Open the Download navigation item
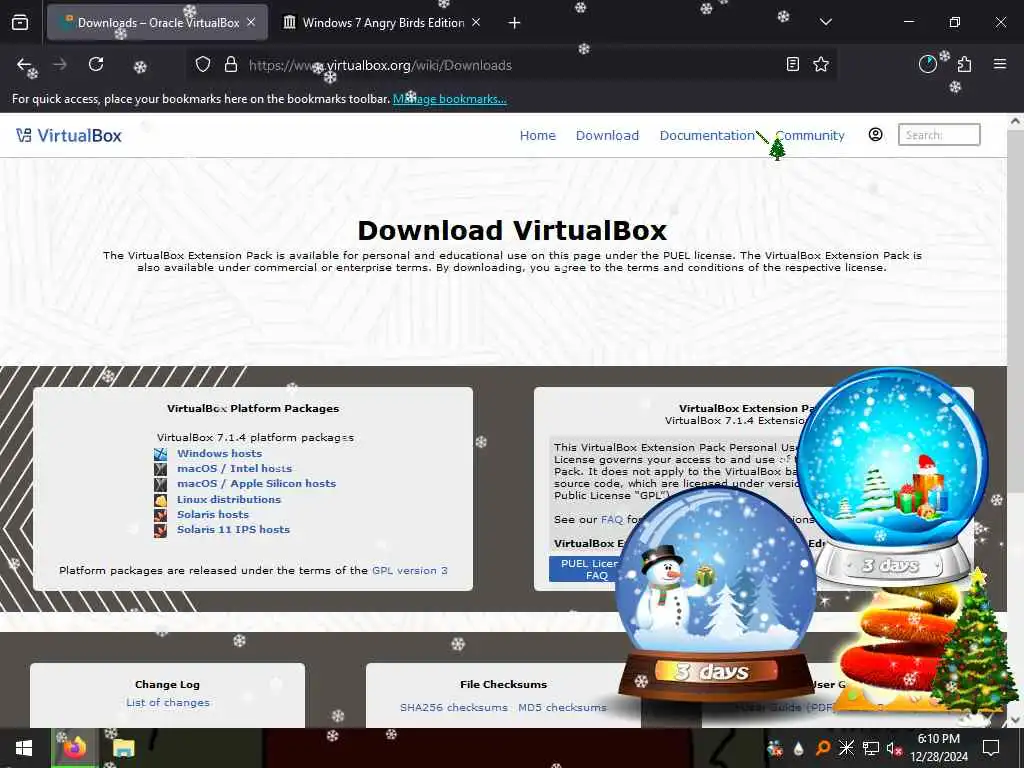Image resolution: width=1024 pixels, height=768 pixels. (607, 135)
